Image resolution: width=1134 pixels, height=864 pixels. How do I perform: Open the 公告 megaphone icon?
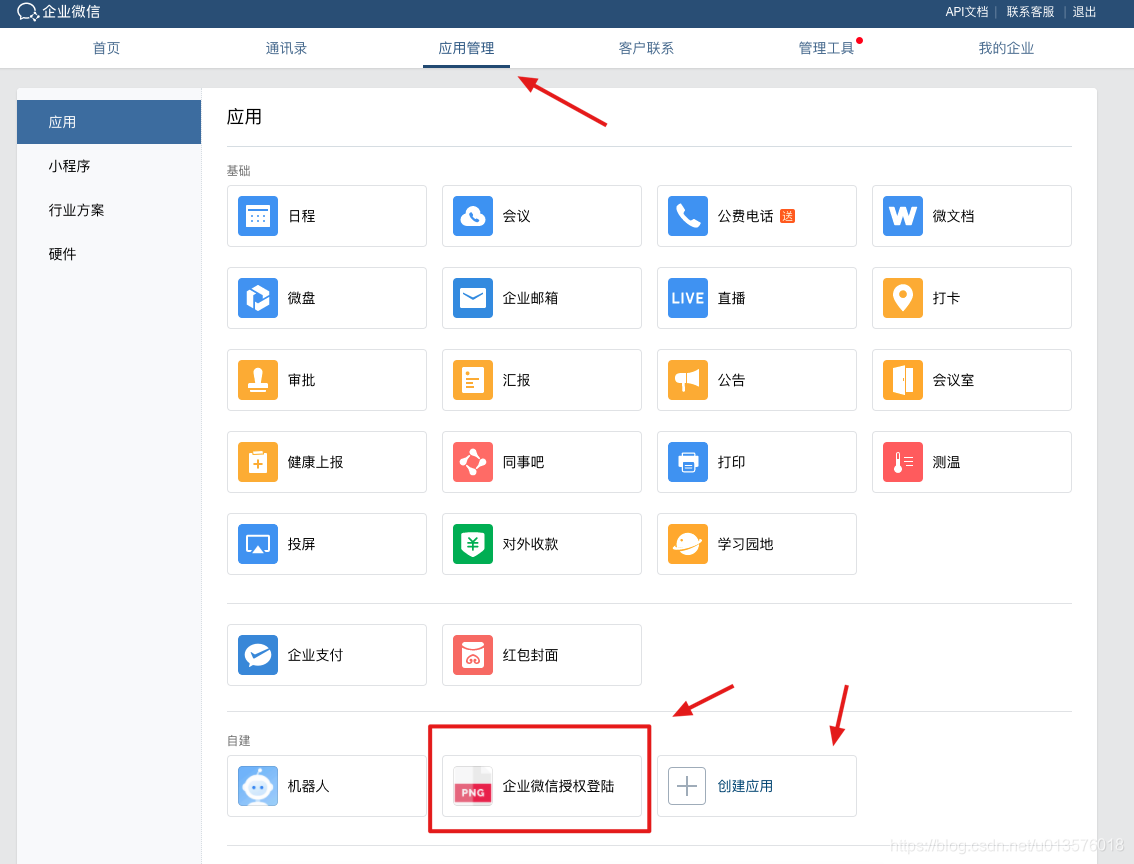coord(687,380)
